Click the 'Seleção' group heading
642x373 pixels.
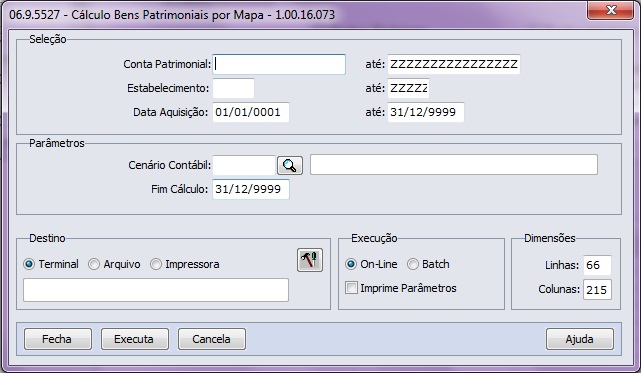47,39
